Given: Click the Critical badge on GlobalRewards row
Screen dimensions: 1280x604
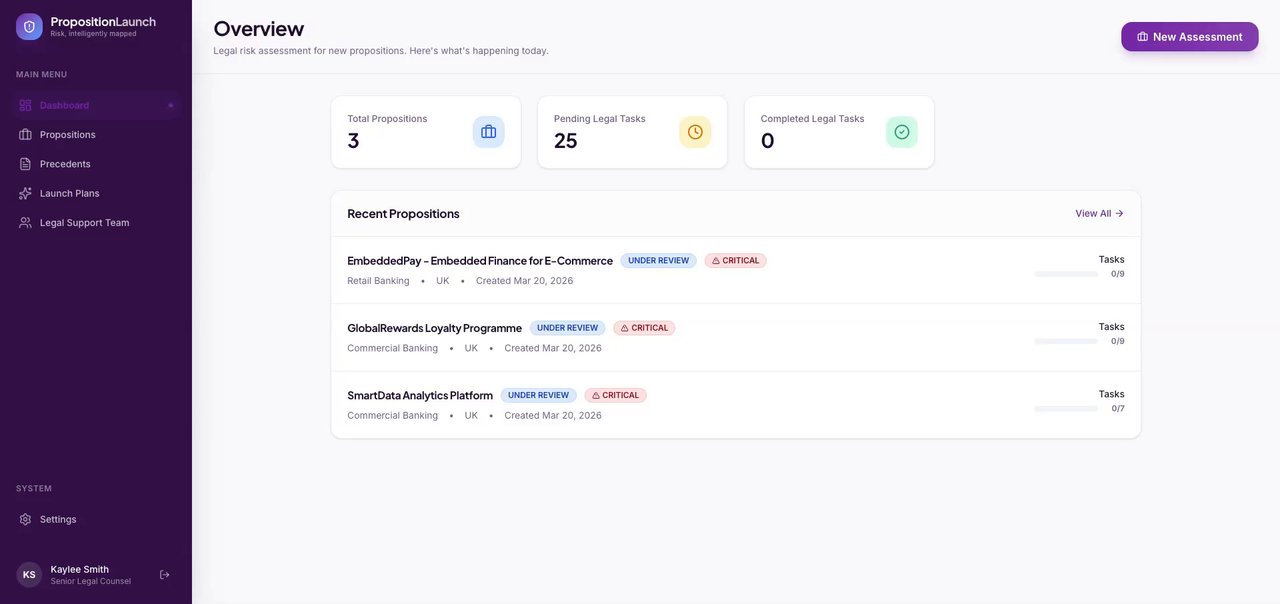Looking at the screenshot, I should (644, 328).
